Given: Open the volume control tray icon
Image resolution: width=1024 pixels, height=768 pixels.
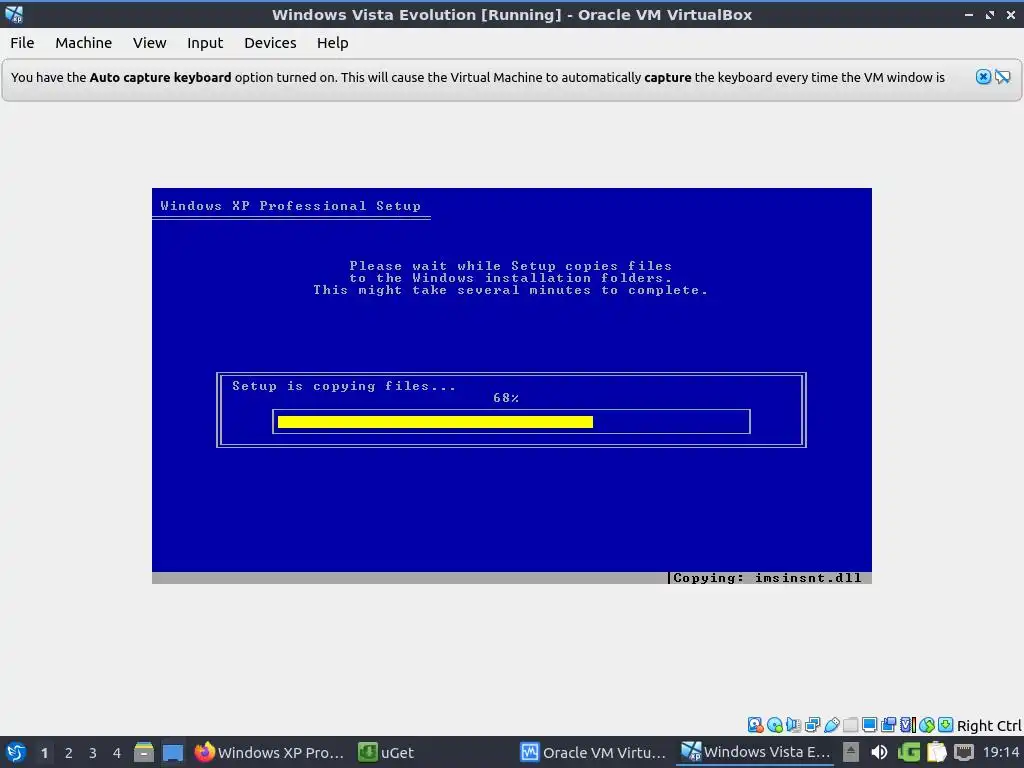Looking at the screenshot, I should [x=879, y=752].
